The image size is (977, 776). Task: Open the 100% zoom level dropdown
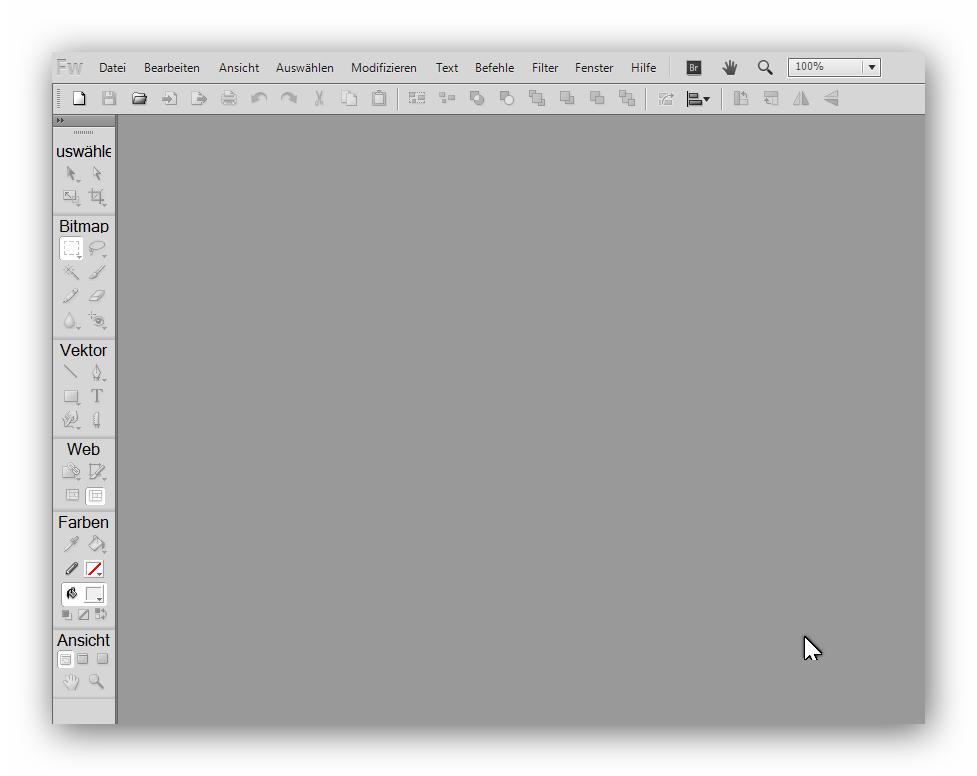[872, 67]
